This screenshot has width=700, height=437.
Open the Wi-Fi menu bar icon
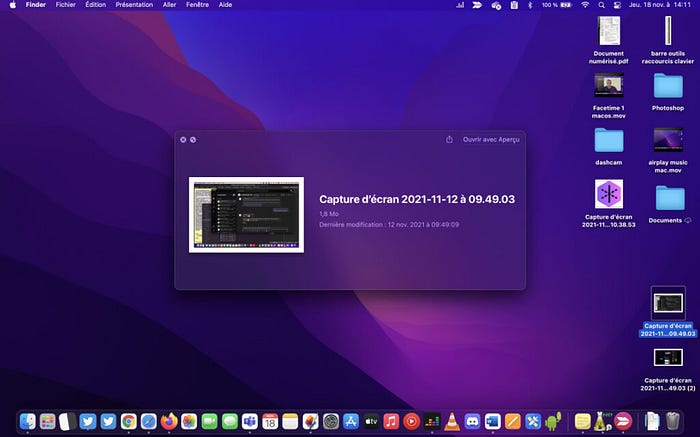pyautogui.click(x=585, y=5)
